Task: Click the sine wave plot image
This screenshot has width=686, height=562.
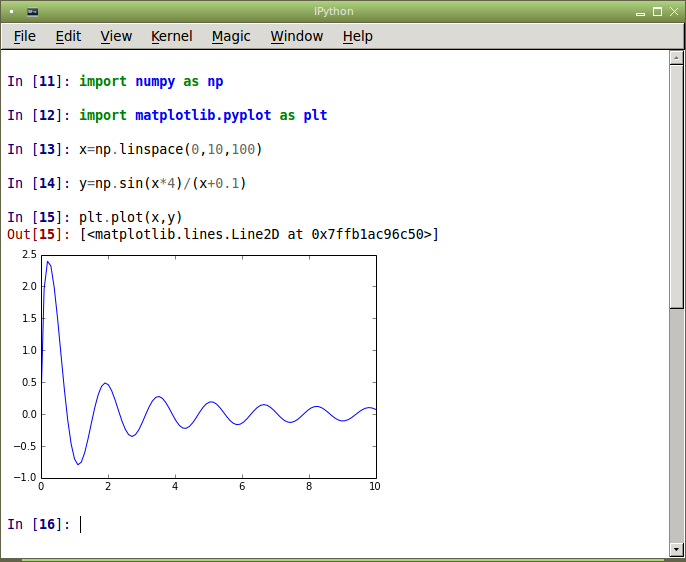Action: point(200,371)
